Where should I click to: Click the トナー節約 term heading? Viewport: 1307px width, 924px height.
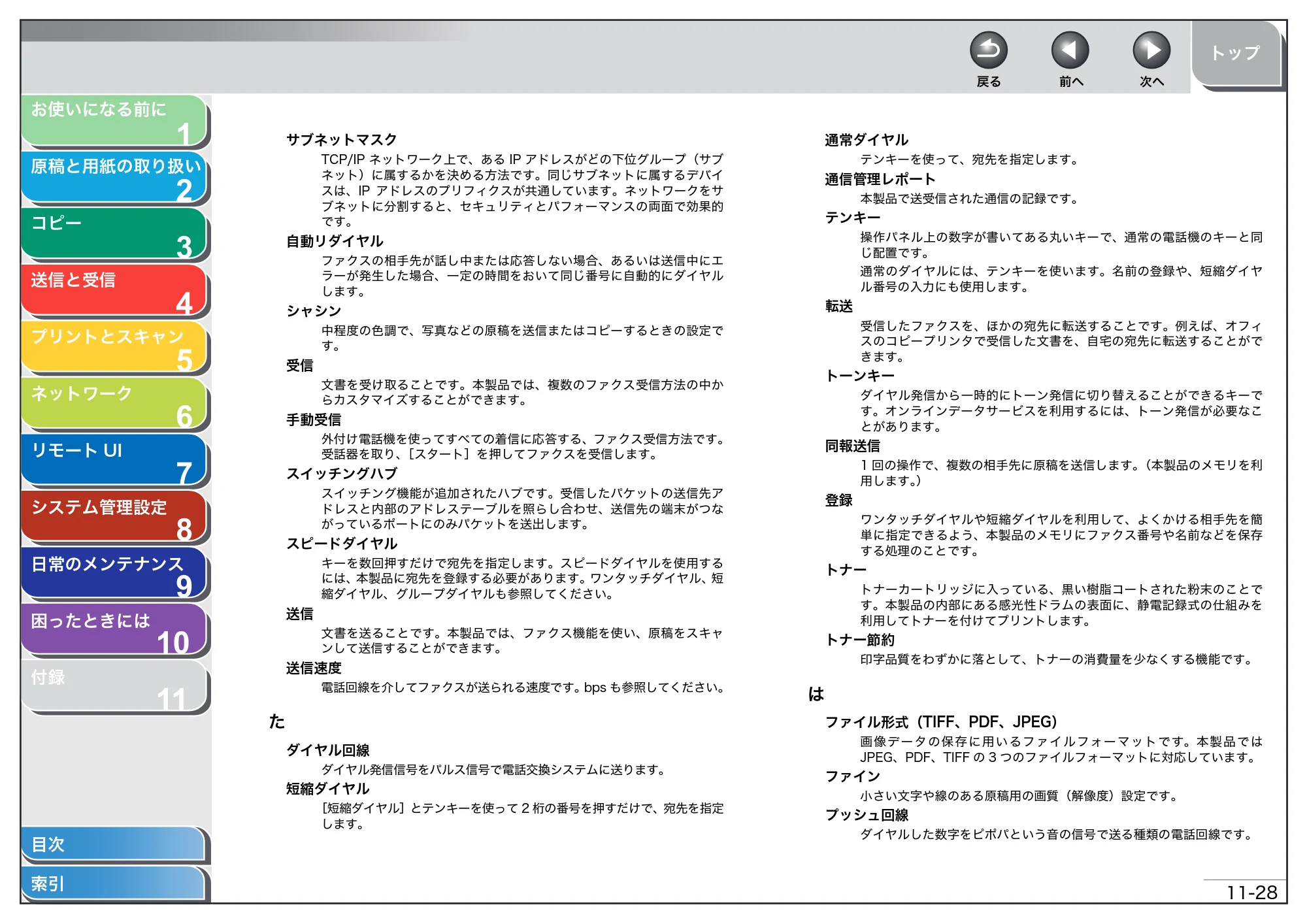860,640
